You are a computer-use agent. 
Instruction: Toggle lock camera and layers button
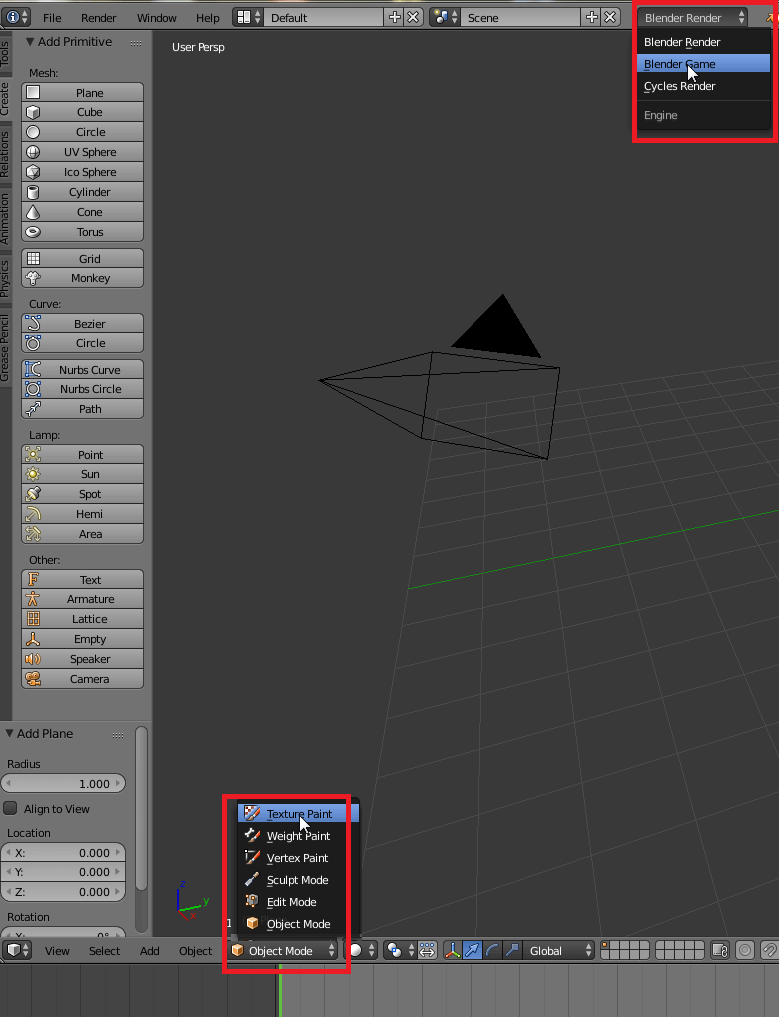click(720, 951)
